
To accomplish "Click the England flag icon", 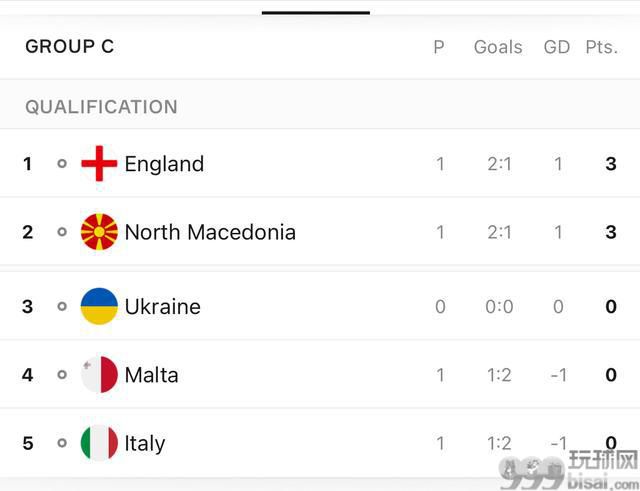I will [99, 163].
